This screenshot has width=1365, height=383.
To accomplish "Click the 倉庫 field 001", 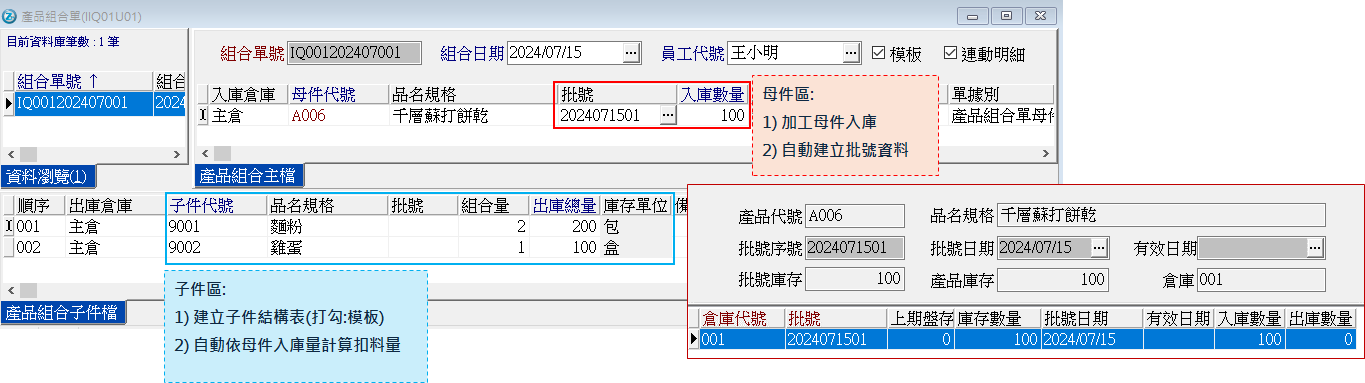I will pos(1261,279).
